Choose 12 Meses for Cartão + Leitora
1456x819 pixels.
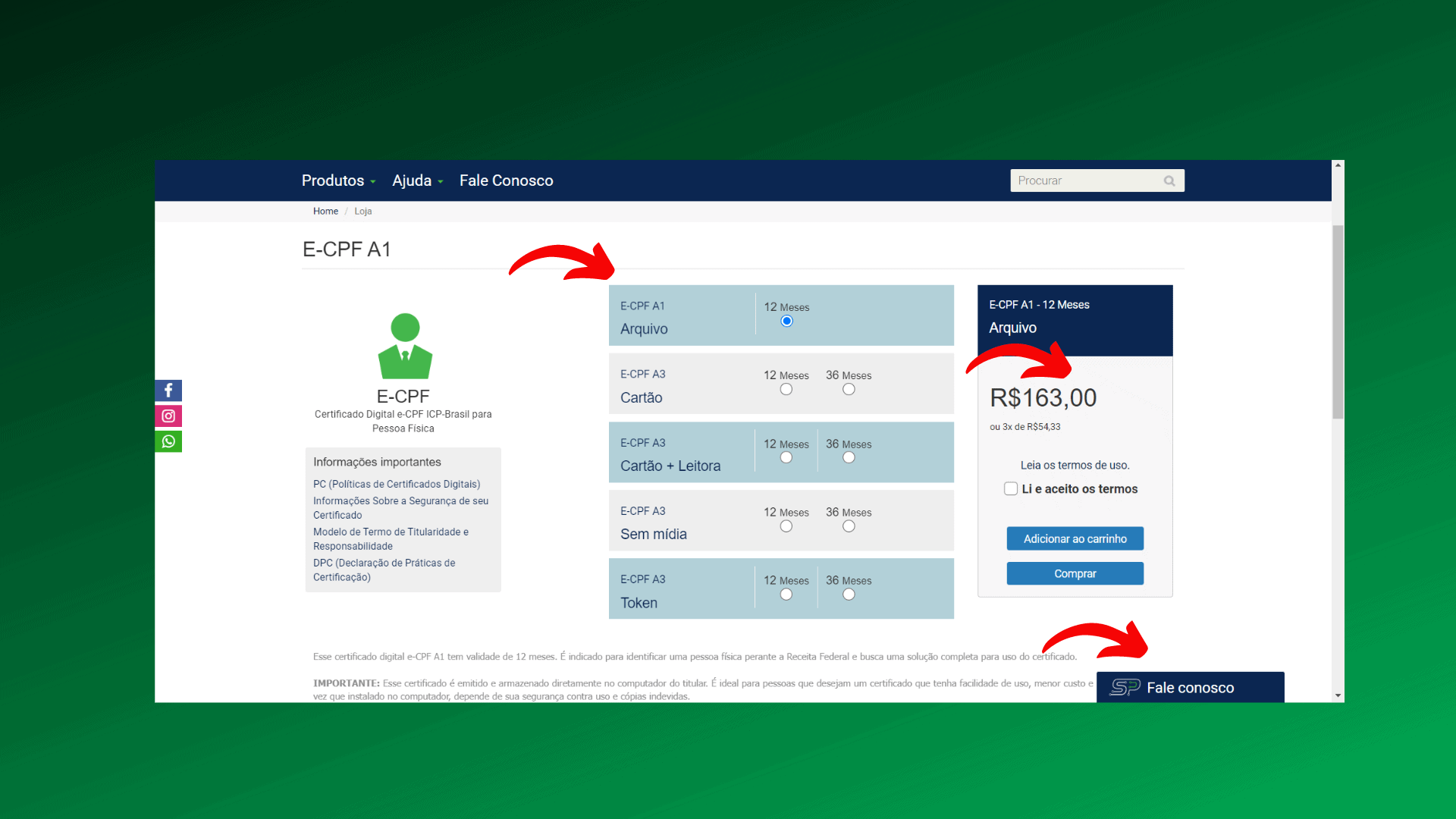(786, 457)
